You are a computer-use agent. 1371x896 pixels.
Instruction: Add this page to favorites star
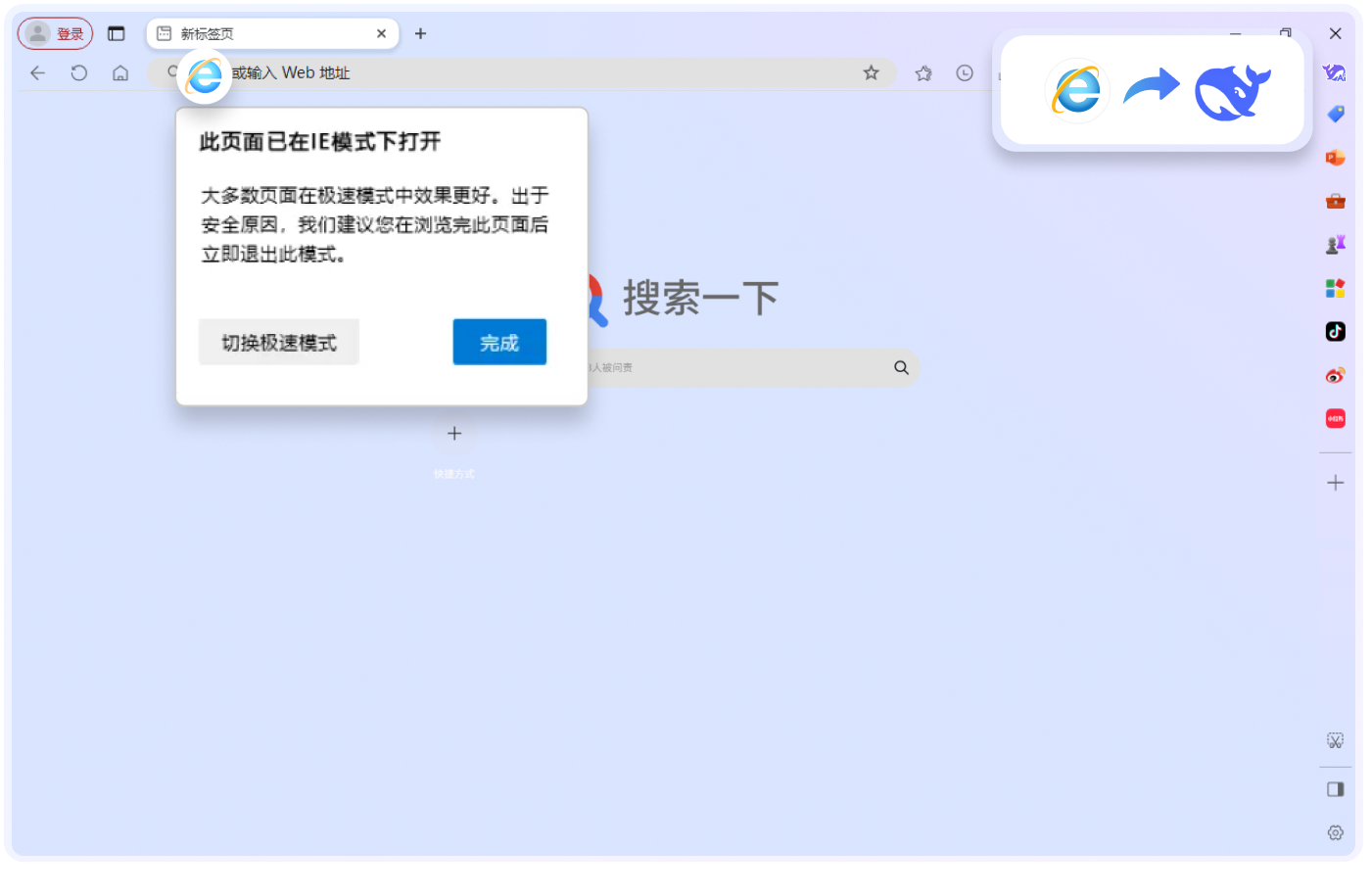pos(872,72)
